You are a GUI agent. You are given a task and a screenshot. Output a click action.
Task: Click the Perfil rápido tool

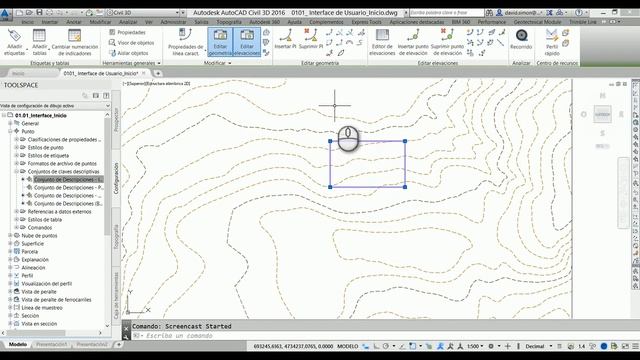point(552,42)
